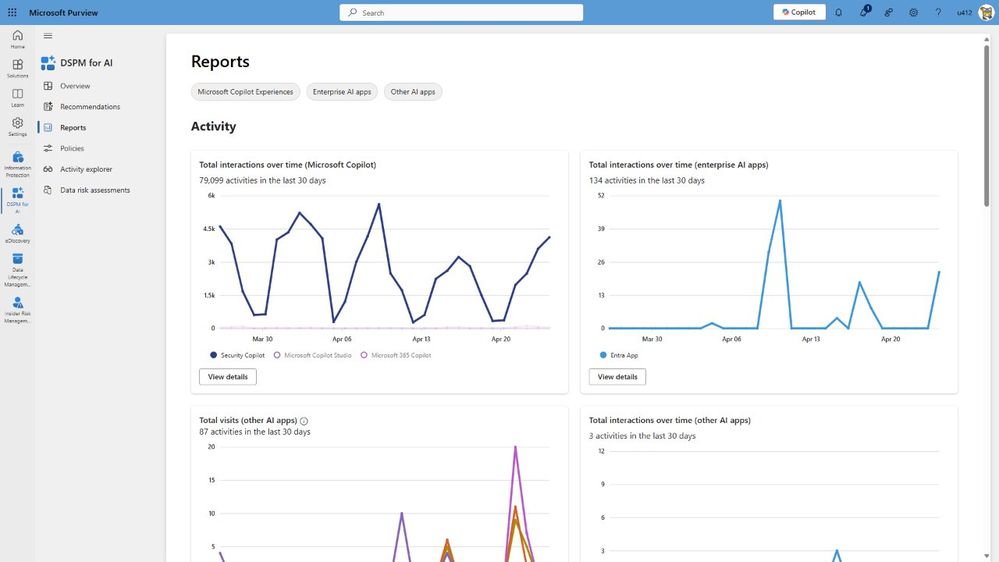View details for enterprise AI apps chart
Viewport: 999px width, 562px height.
617,377
